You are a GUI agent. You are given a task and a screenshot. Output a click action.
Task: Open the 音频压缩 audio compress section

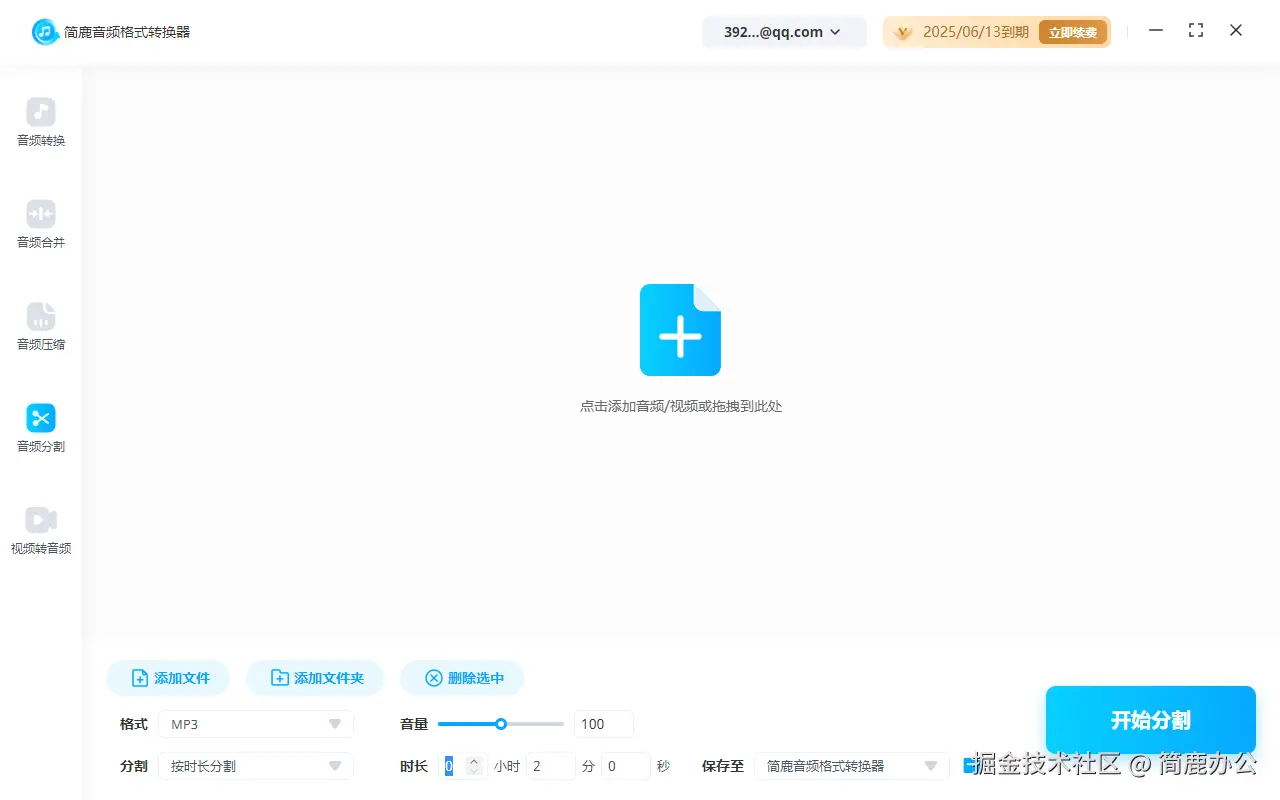tap(41, 327)
